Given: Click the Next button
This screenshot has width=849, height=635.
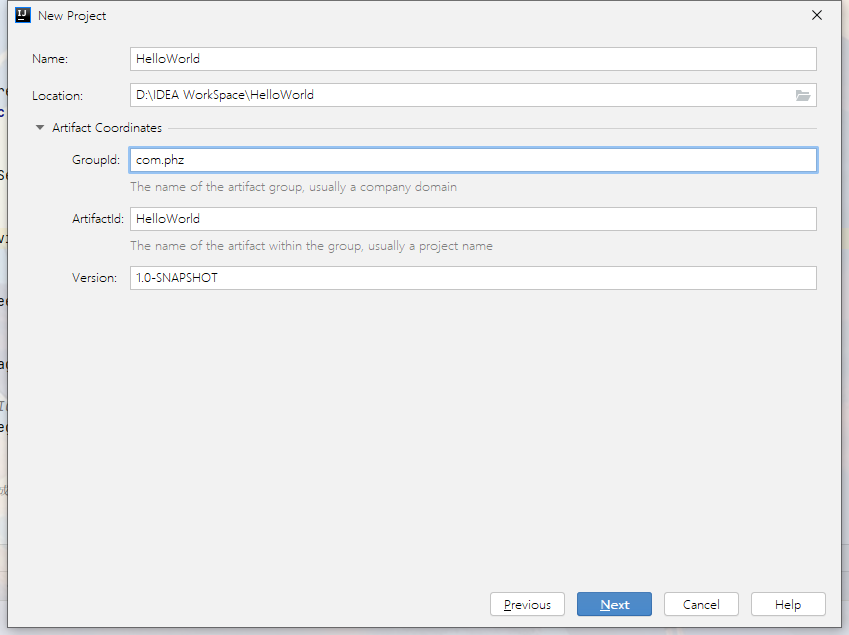Looking at the screenshot, I should point(614,604).
